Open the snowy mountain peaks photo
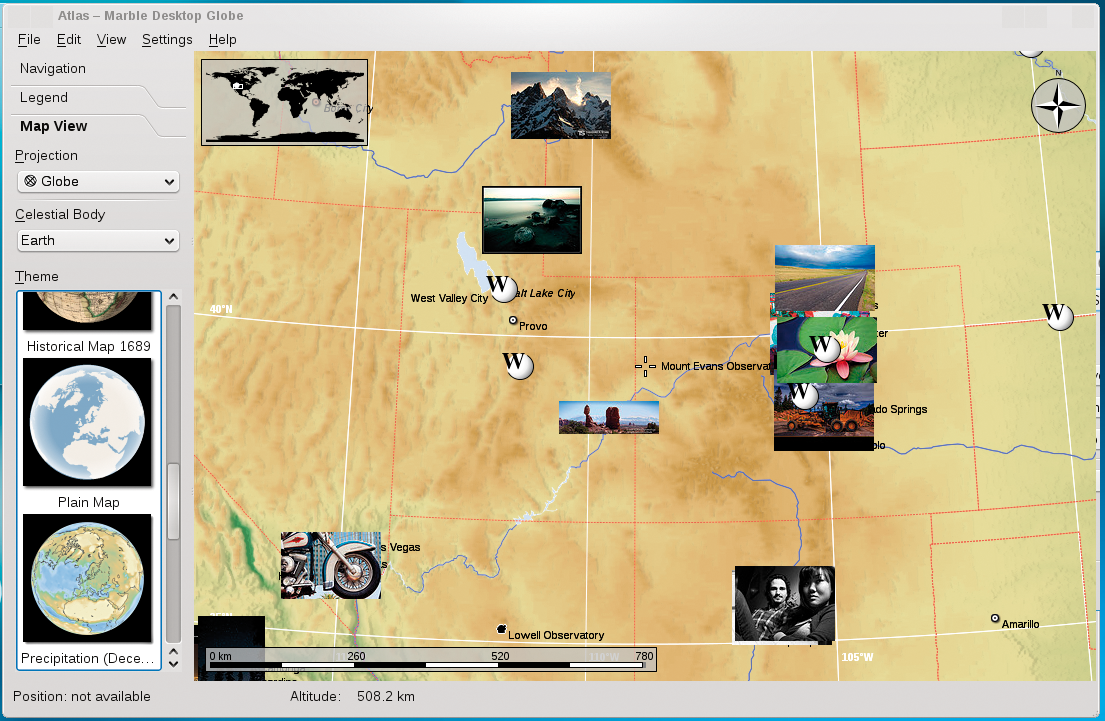 tap(561, 105)
